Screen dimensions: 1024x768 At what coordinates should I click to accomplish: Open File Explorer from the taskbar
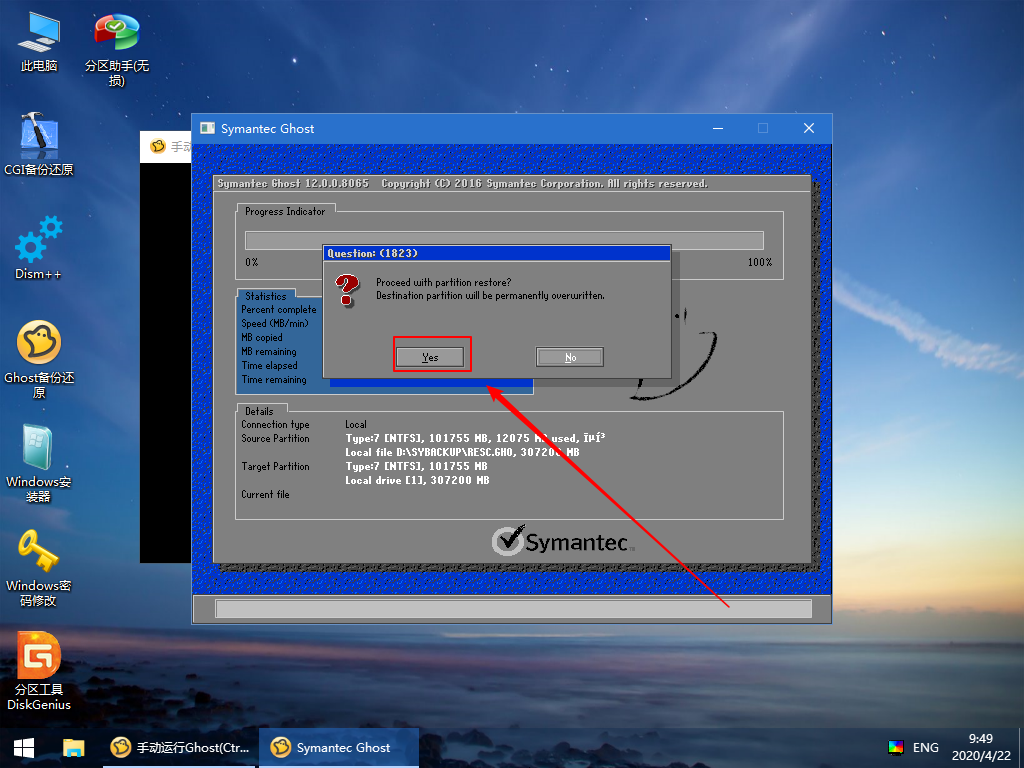click(x=74, y=748)
